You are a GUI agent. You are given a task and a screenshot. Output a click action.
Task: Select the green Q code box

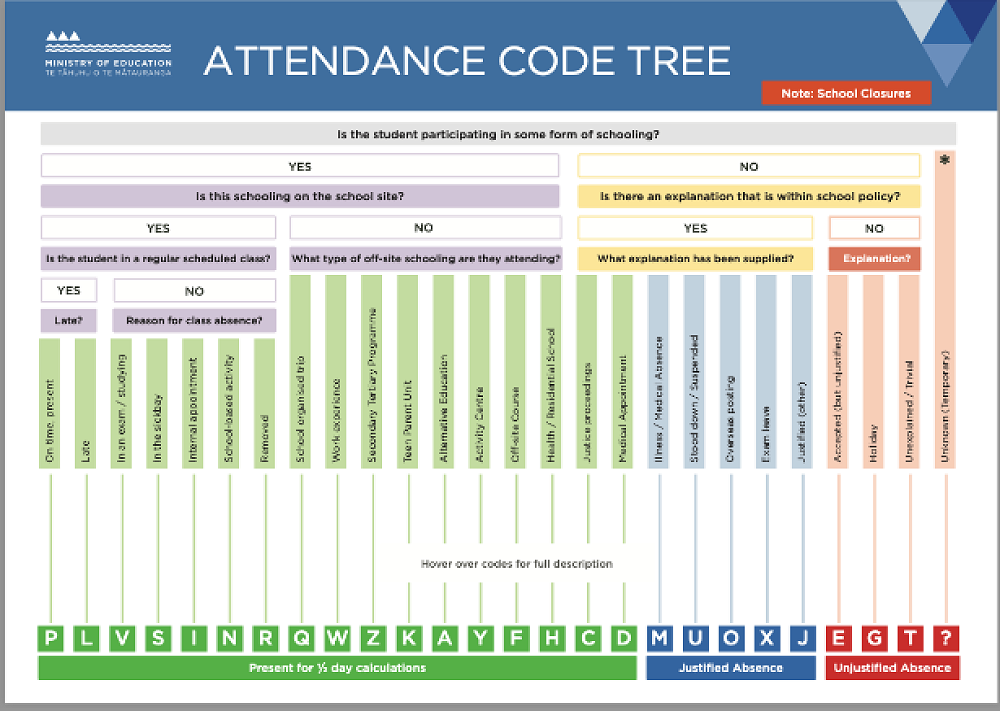301,638
